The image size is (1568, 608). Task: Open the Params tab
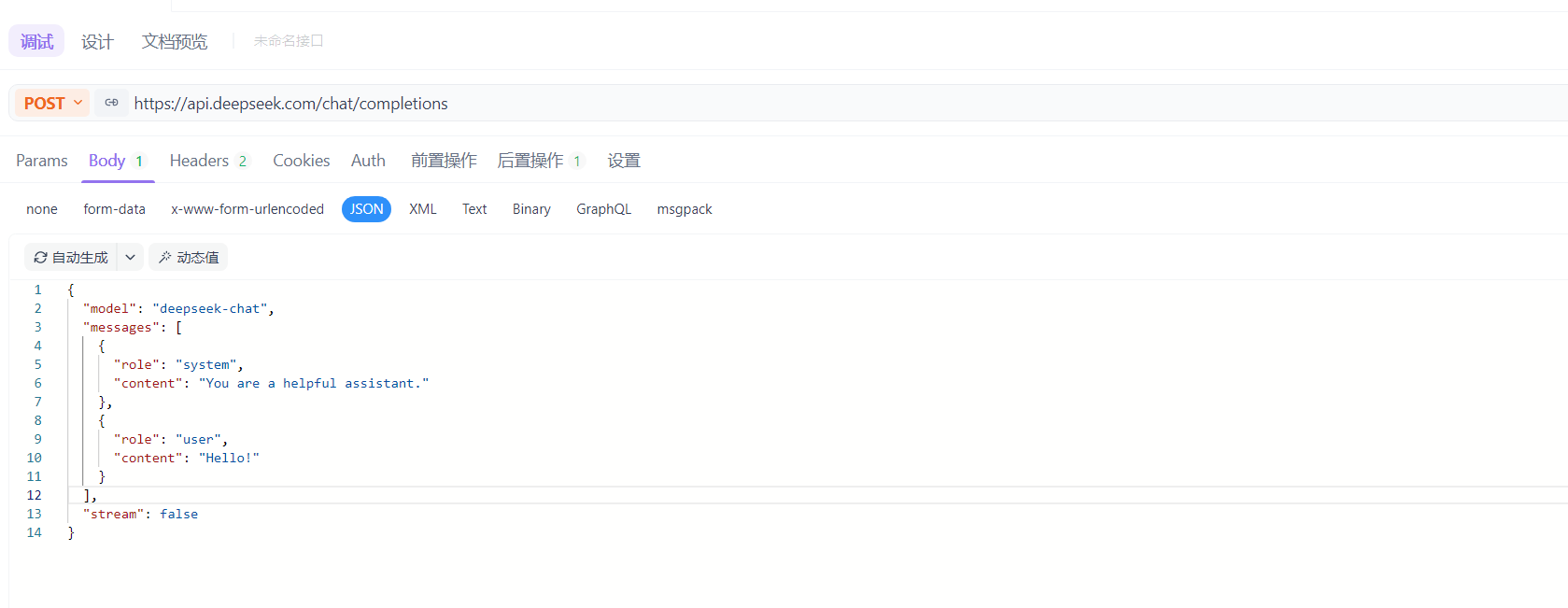[42, 161]
